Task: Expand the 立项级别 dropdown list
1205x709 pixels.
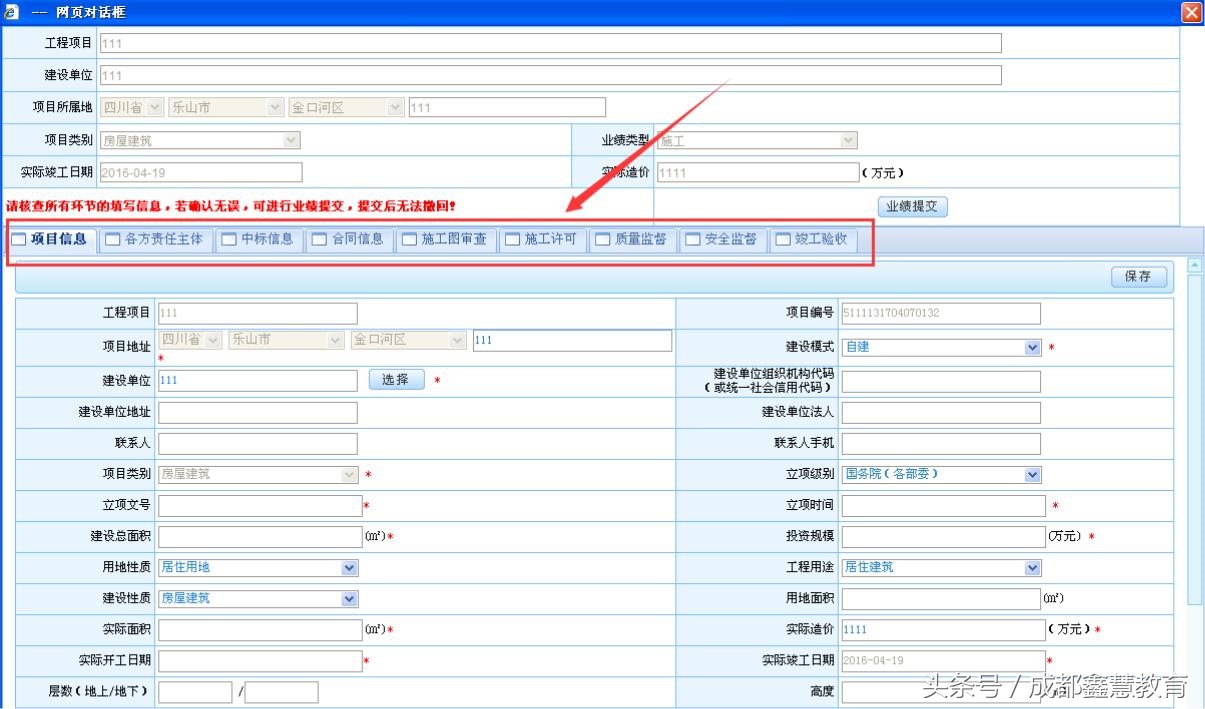Action: (1032, 475)
